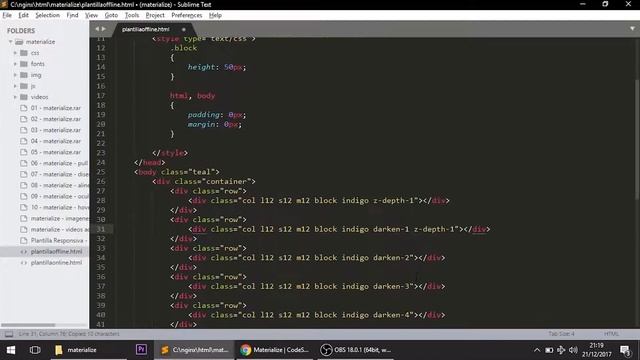This screenshot has width=640, height=360.
Task: Open the 07 - materialize file
Action: click(x=59, y=174)
